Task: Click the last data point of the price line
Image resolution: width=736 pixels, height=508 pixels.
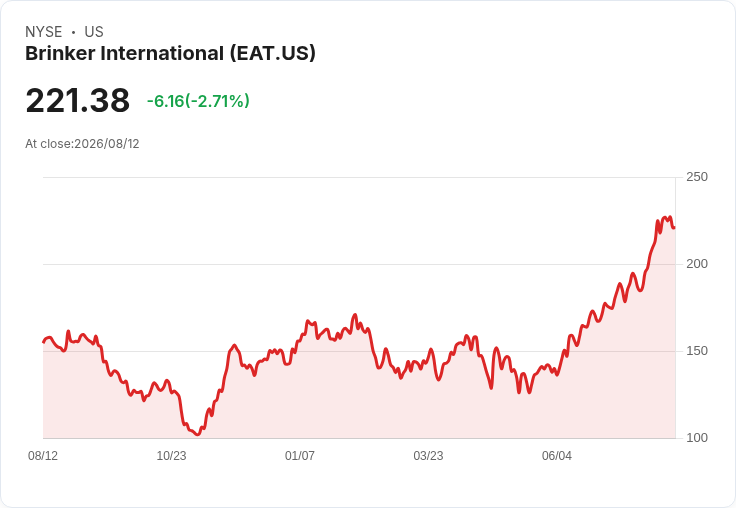Action: [674, 228]
